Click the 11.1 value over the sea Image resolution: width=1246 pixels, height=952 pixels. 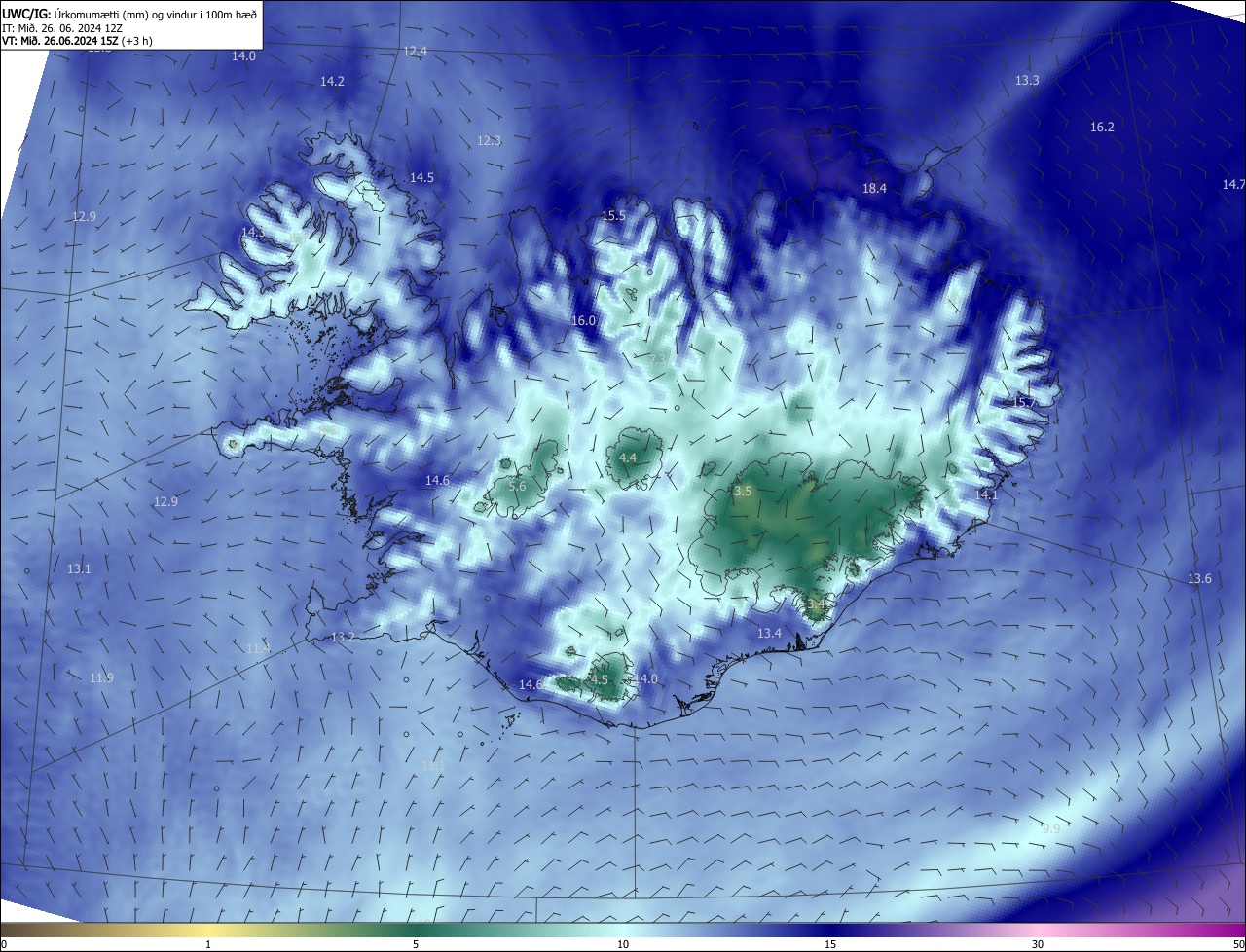(433, 766)
